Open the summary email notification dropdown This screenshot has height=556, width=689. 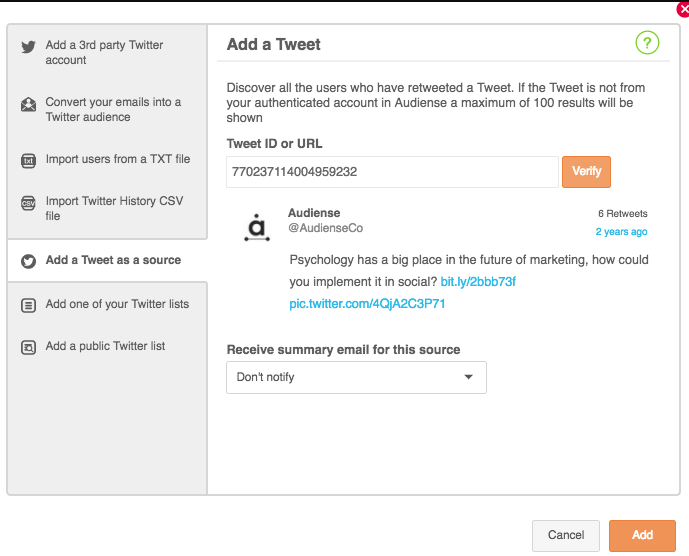pyautogui.click(x=356, y=377)
